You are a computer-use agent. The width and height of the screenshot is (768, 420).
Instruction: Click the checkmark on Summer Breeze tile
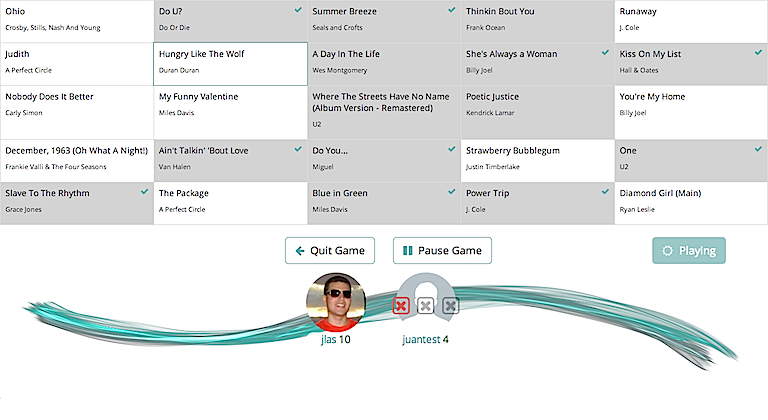[x=452, y=9]
